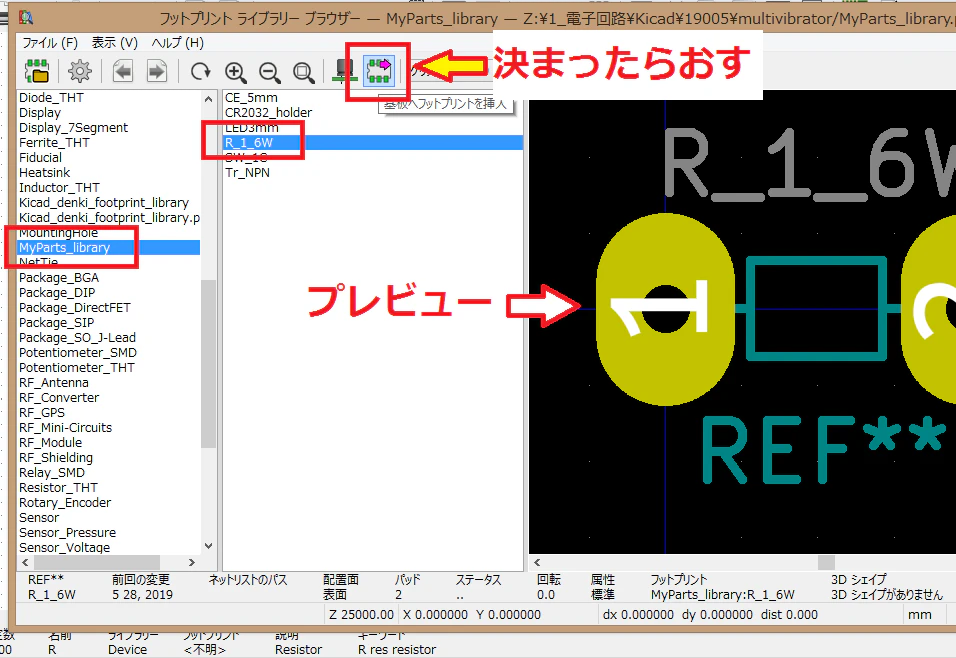Screen dimensions: 956x658
Task: Select Package_SO_J-Lead library
Action: tap(77, 338)
